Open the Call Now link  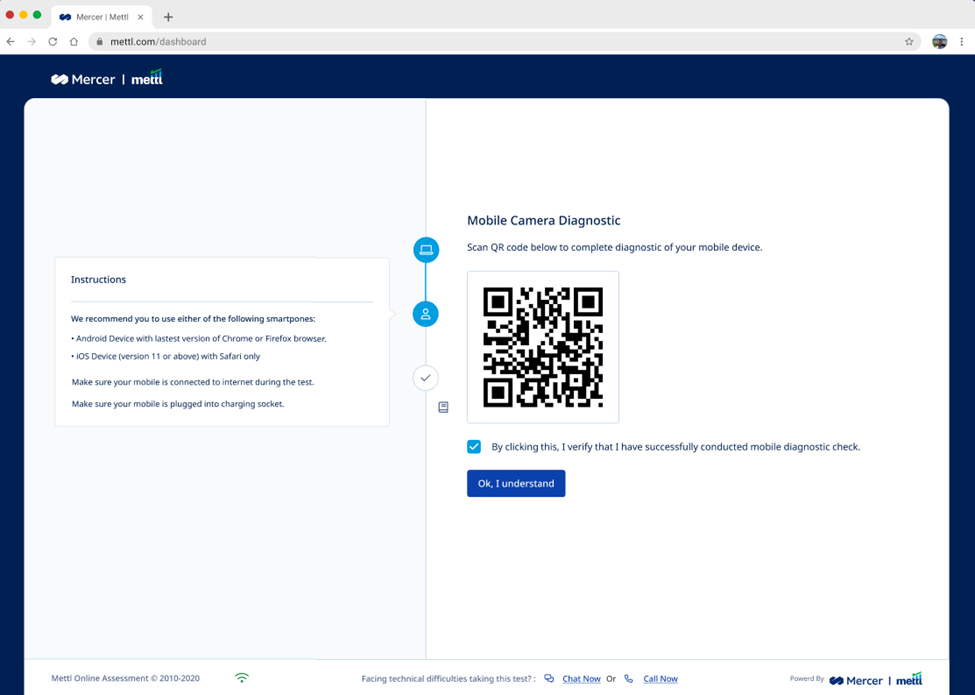click(660, 678)
